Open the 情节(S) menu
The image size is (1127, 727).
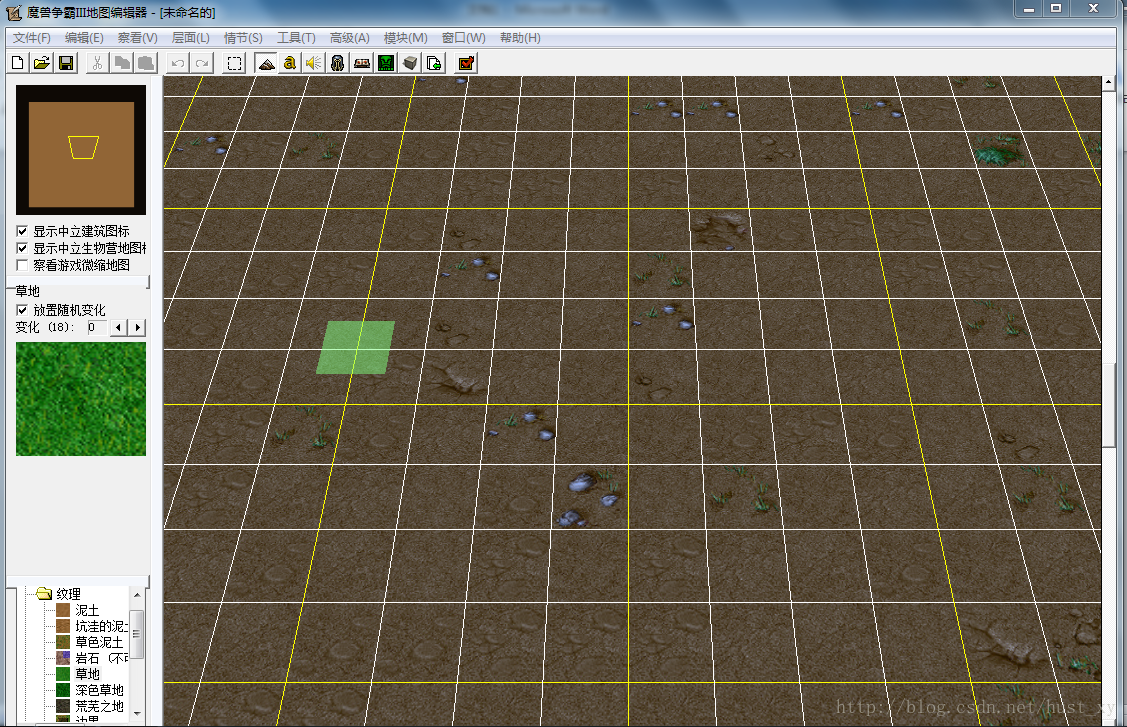click(x=243, y=37)
